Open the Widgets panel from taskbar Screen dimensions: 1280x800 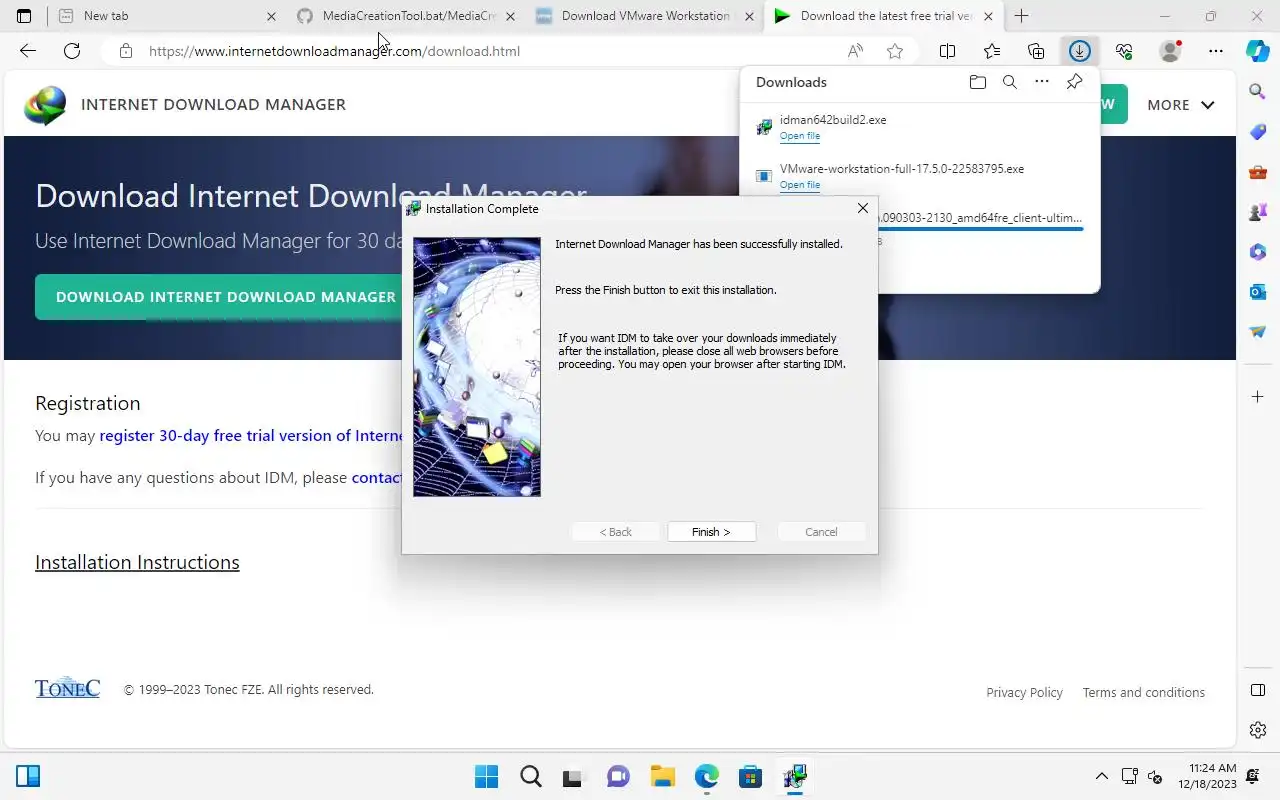pos(28,776)
